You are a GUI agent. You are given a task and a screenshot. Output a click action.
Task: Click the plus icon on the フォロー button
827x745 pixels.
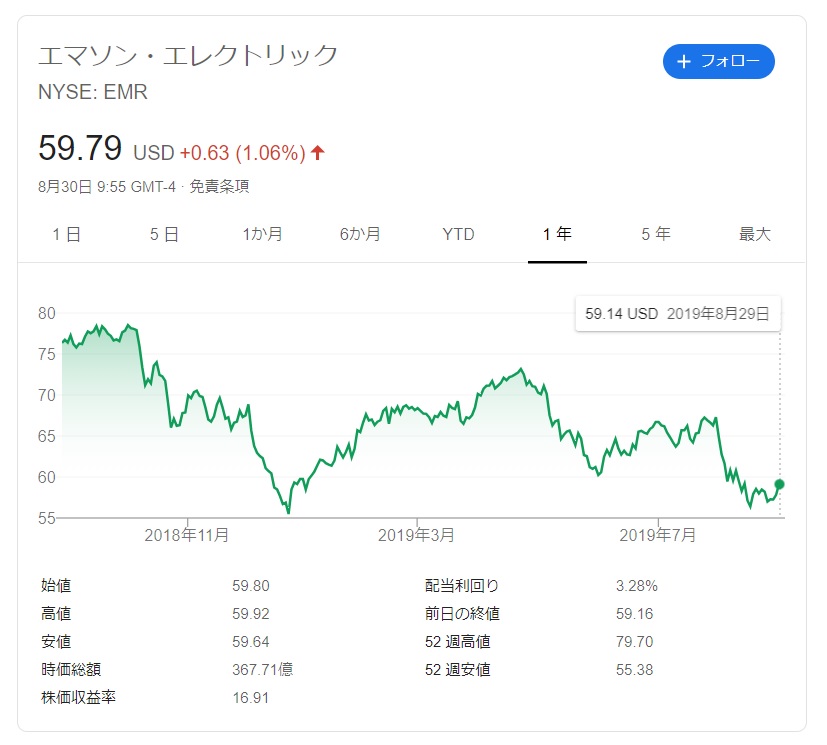tap(684, 62)
